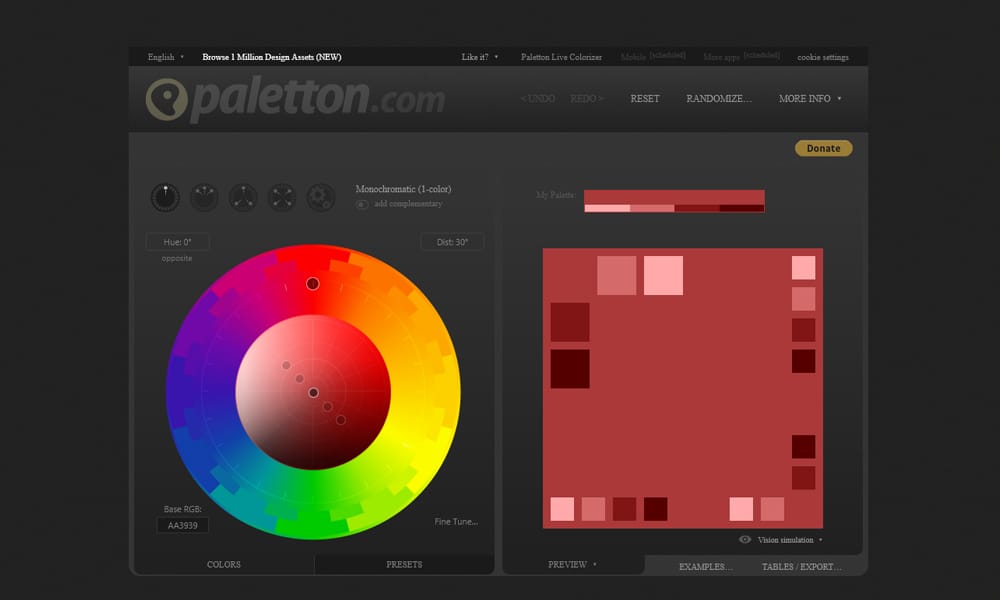Screen dimensions: 1000x600
Task: Select the Tetrad scheme icon
Action: (x=281, y=199)
